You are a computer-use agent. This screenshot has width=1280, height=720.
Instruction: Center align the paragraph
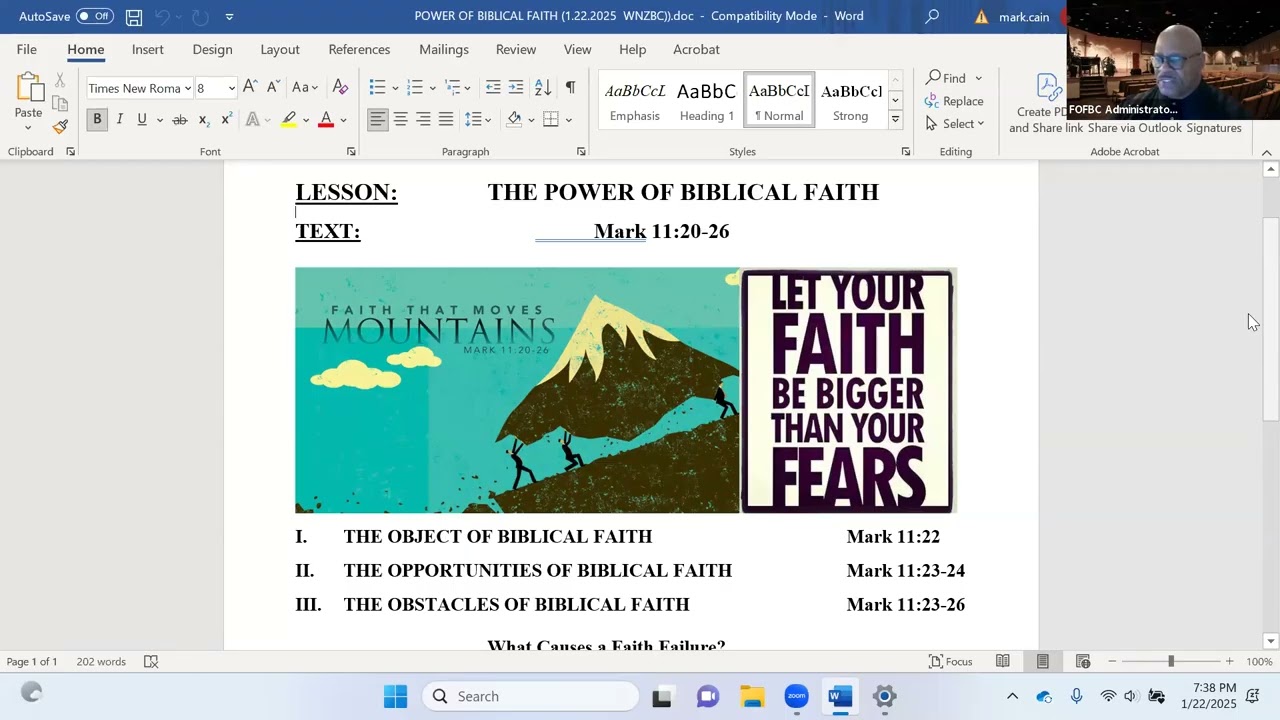tap(400, 120)
